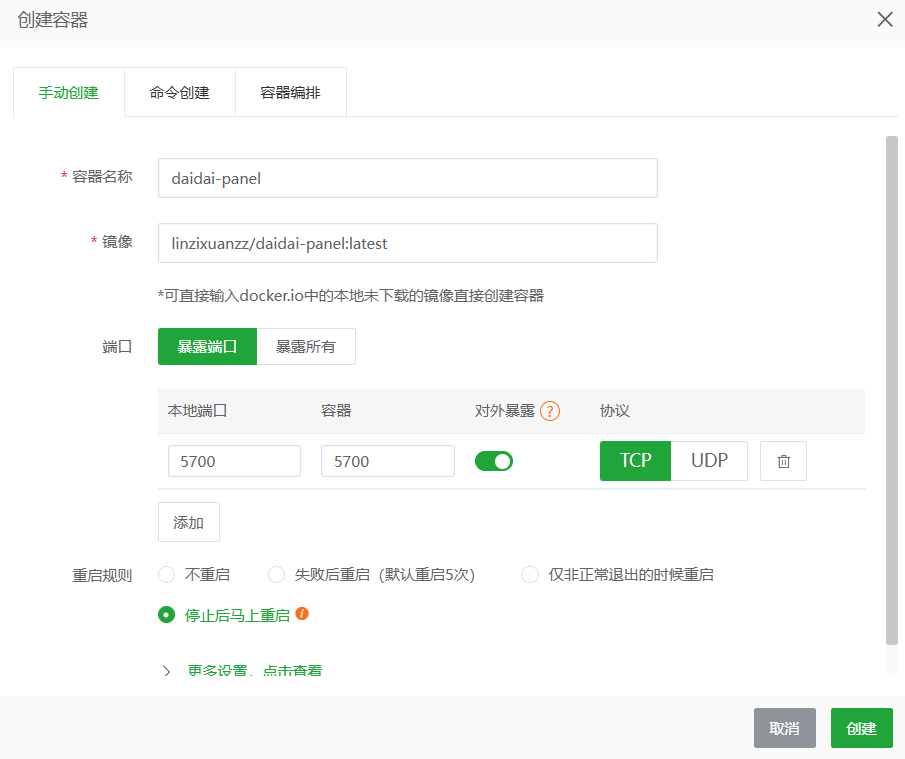Select the 暴露所有 port option
The width and height of the screenshot is (905, 759).
coord(306,347)
